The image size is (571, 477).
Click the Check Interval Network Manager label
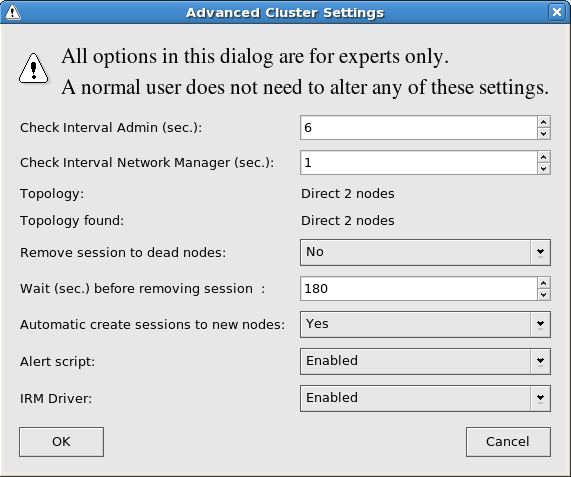147,163
